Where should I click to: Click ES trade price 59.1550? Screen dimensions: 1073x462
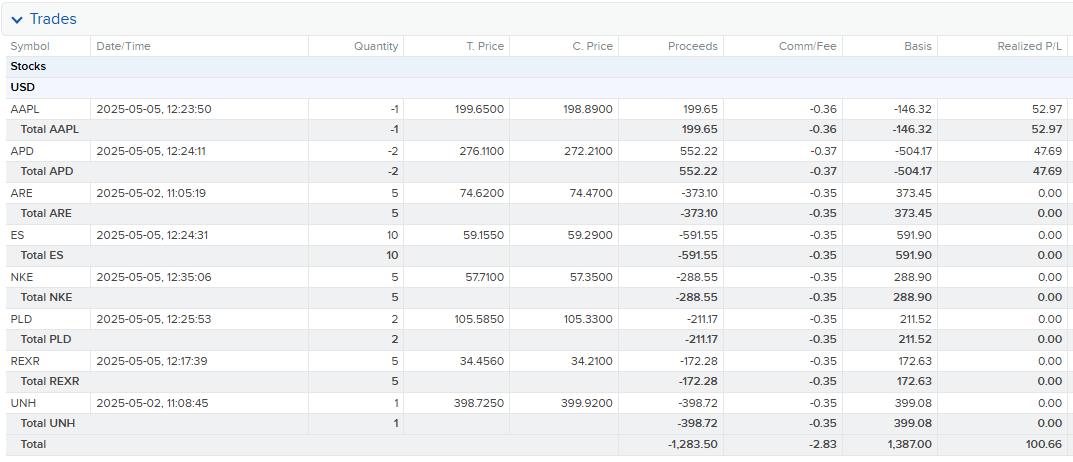coord(482,235)
